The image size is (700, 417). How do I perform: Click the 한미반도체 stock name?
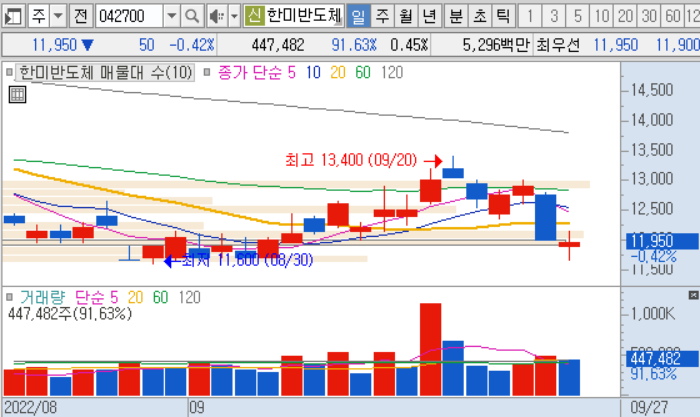304,16
